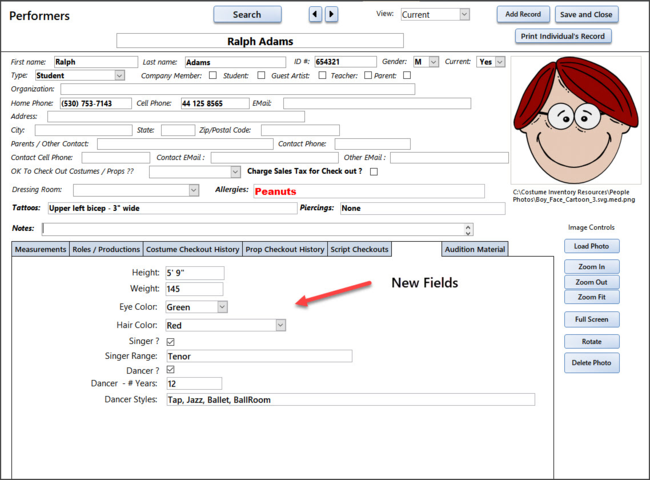This screenshot has height=480, width=650.
Task: Open the View dropdown showing Current
Action: point(465,15)
